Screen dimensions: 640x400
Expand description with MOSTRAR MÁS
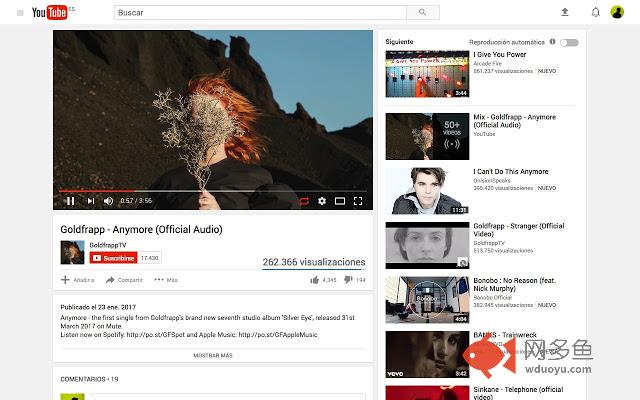click(x=213, y=356)
